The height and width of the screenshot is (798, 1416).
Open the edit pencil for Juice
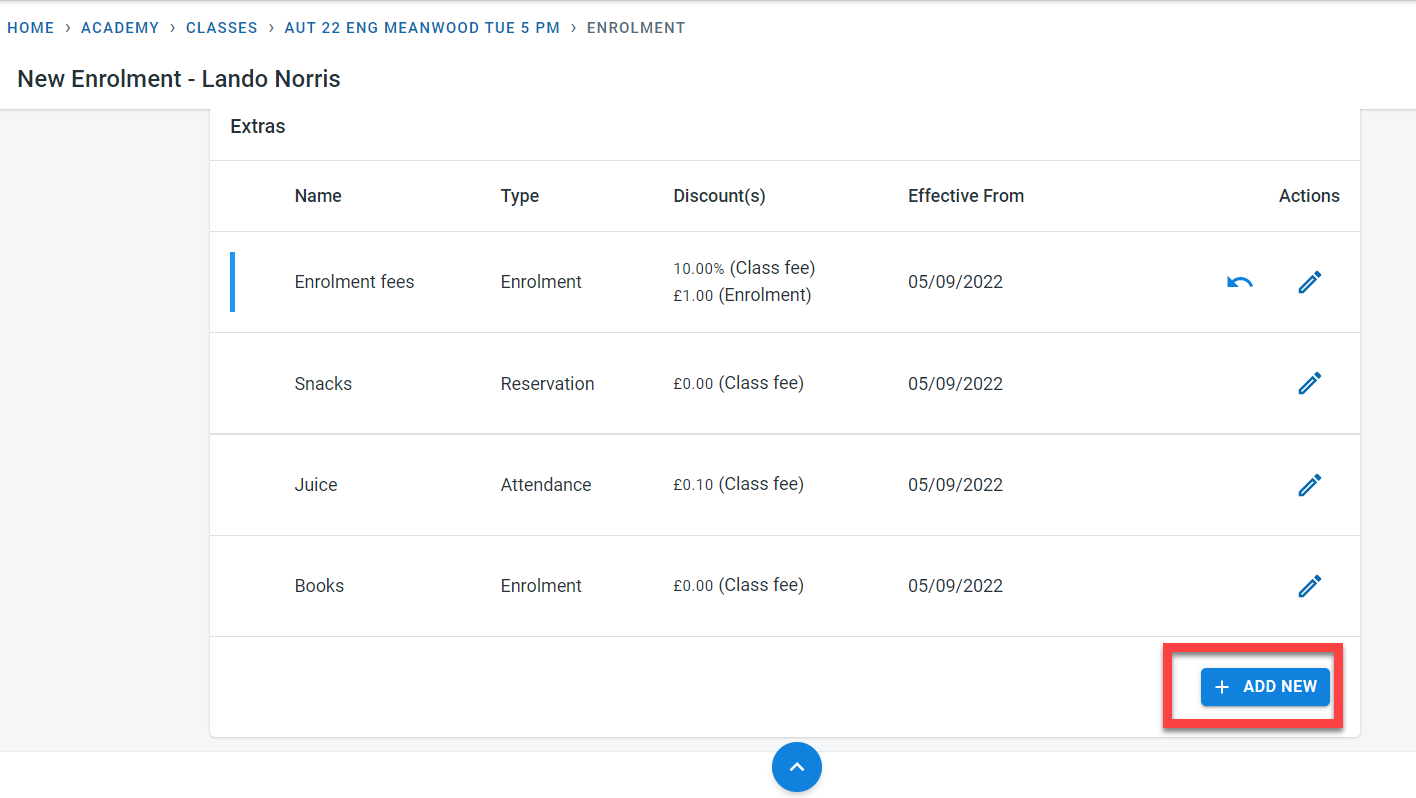pos(1309,485)
